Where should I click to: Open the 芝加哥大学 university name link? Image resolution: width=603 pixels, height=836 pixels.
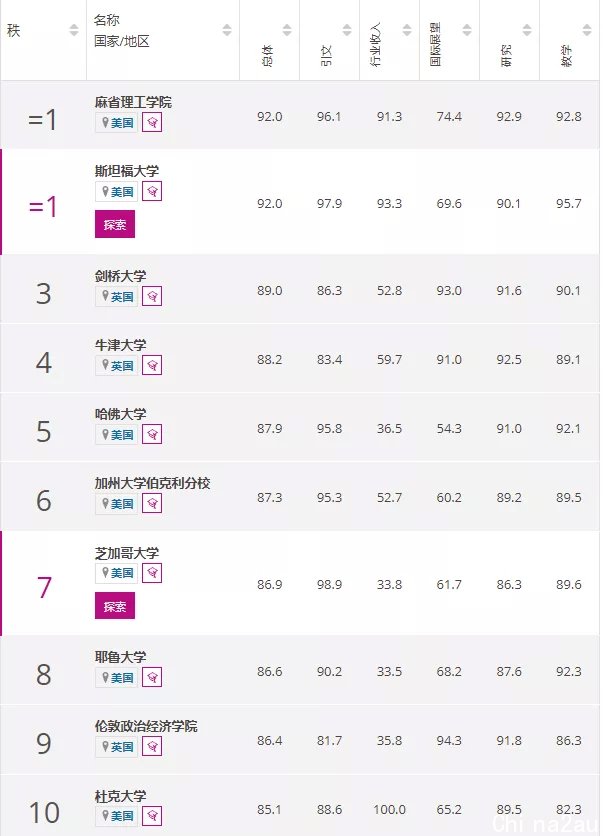pos(127,553)
